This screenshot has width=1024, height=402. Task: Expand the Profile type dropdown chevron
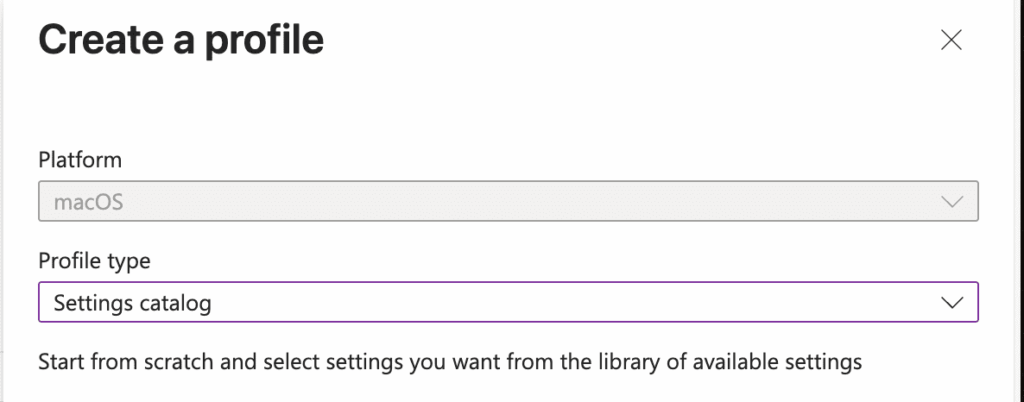[x=952, y=302]
